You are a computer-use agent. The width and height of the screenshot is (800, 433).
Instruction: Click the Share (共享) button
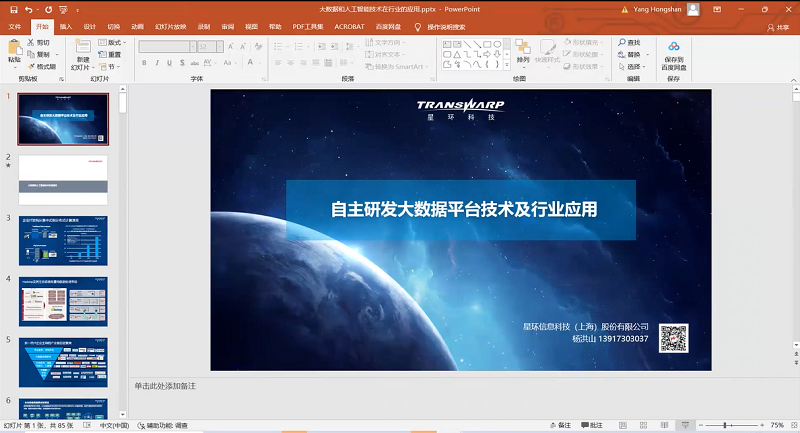[x=778, y=26]
